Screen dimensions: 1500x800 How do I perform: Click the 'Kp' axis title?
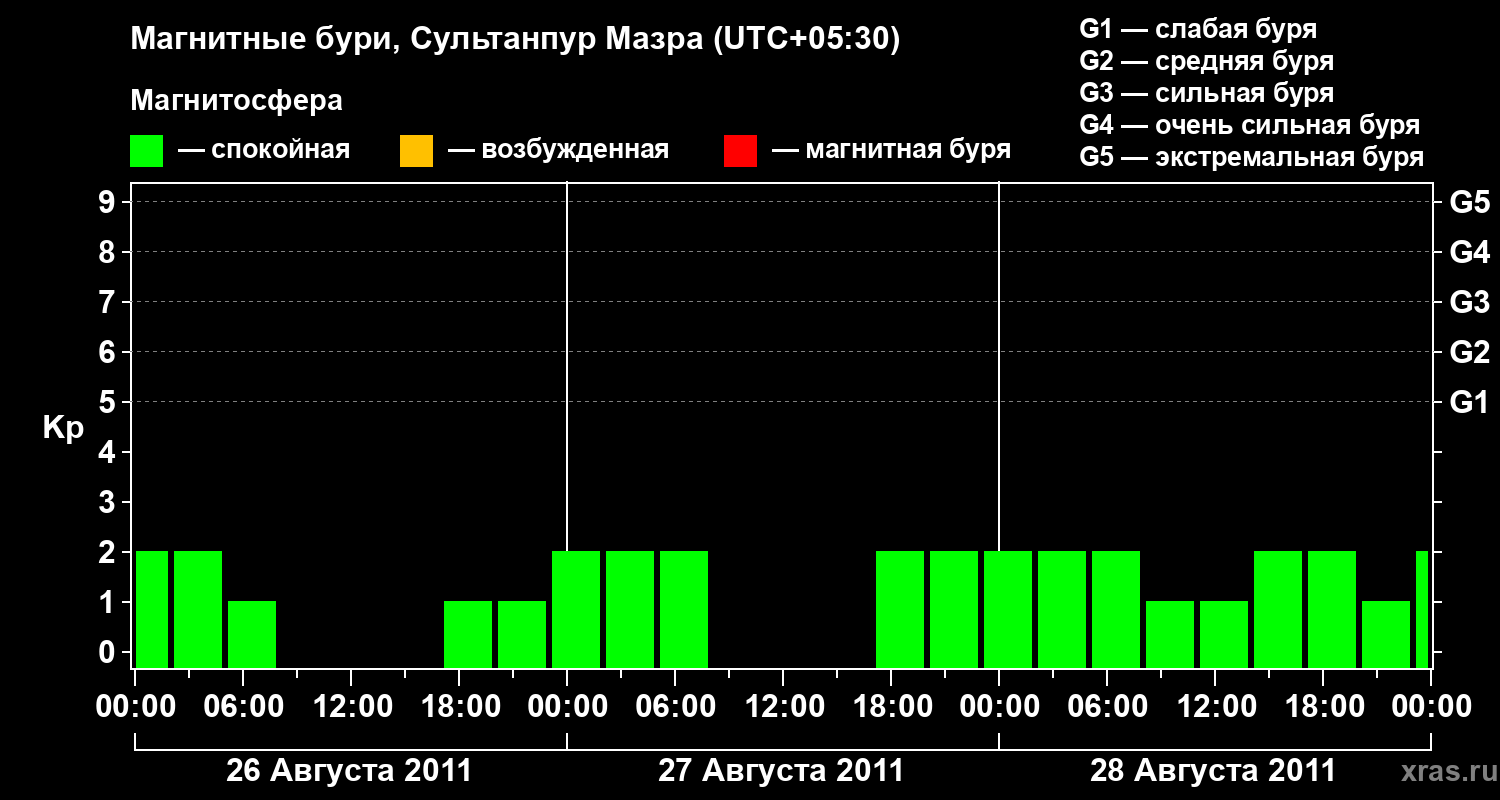63,428
